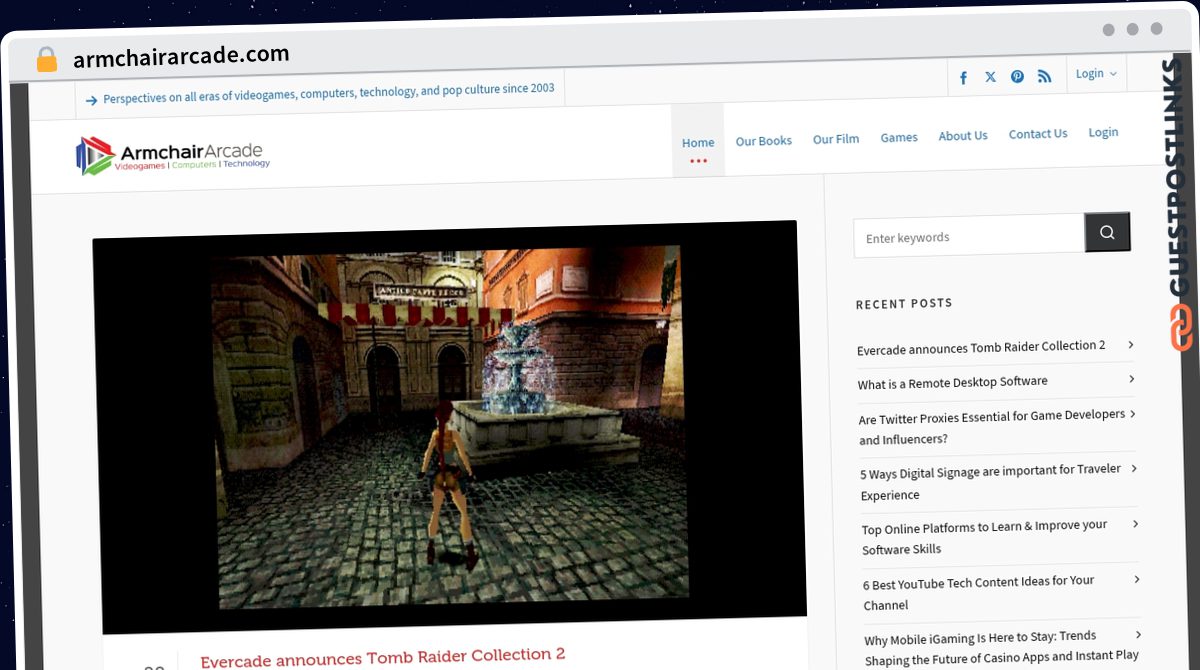The height and width of the screenshot is (670, 1200).
Task: Click the armchairarcade.com address text
Action: tap(181, 56)
